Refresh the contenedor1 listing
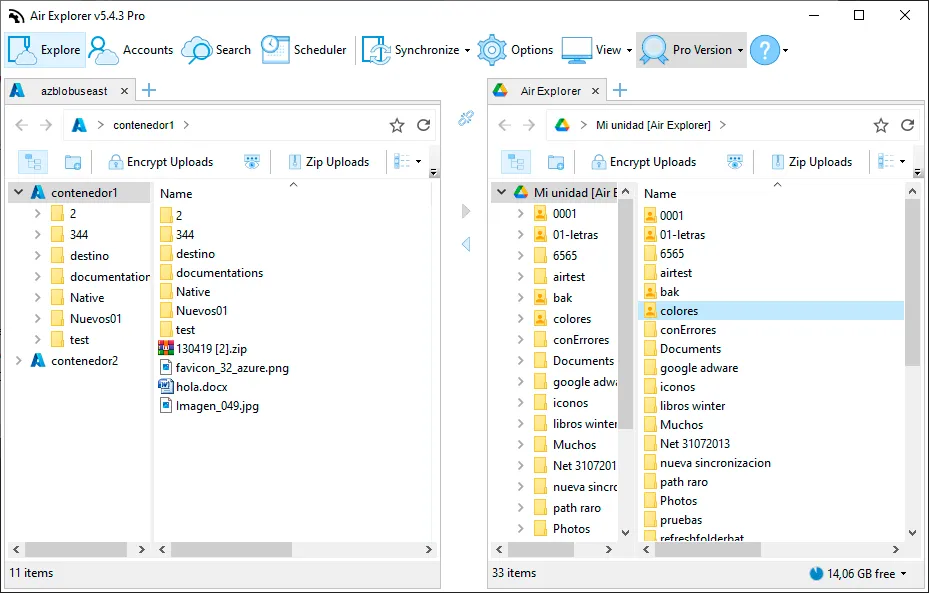929x593 pixels. pos(423,125)
